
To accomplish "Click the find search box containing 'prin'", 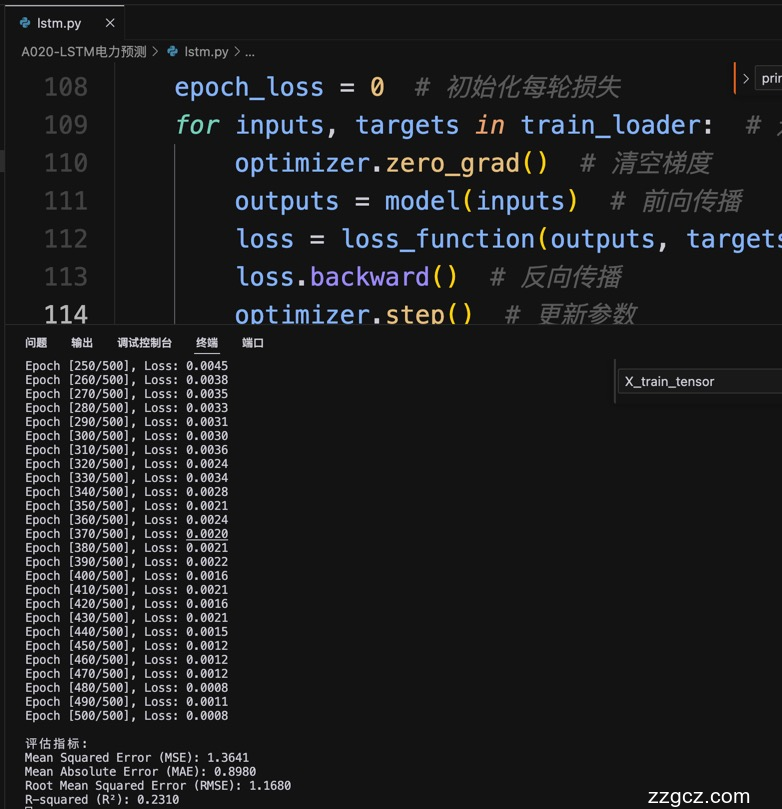I will pos(770,78).
